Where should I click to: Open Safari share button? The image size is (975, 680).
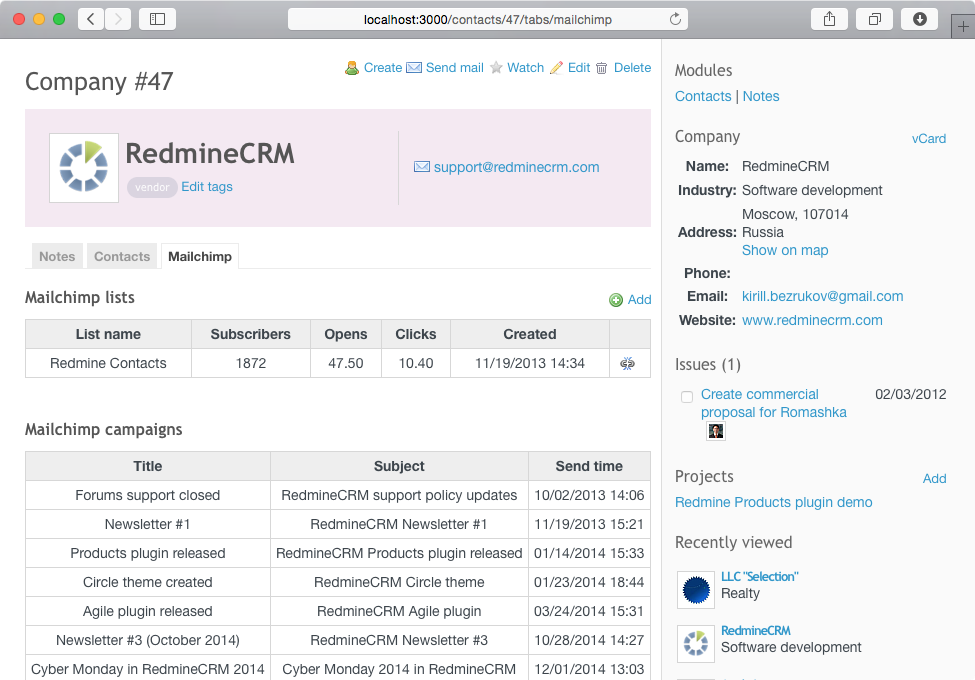(829, 19)
